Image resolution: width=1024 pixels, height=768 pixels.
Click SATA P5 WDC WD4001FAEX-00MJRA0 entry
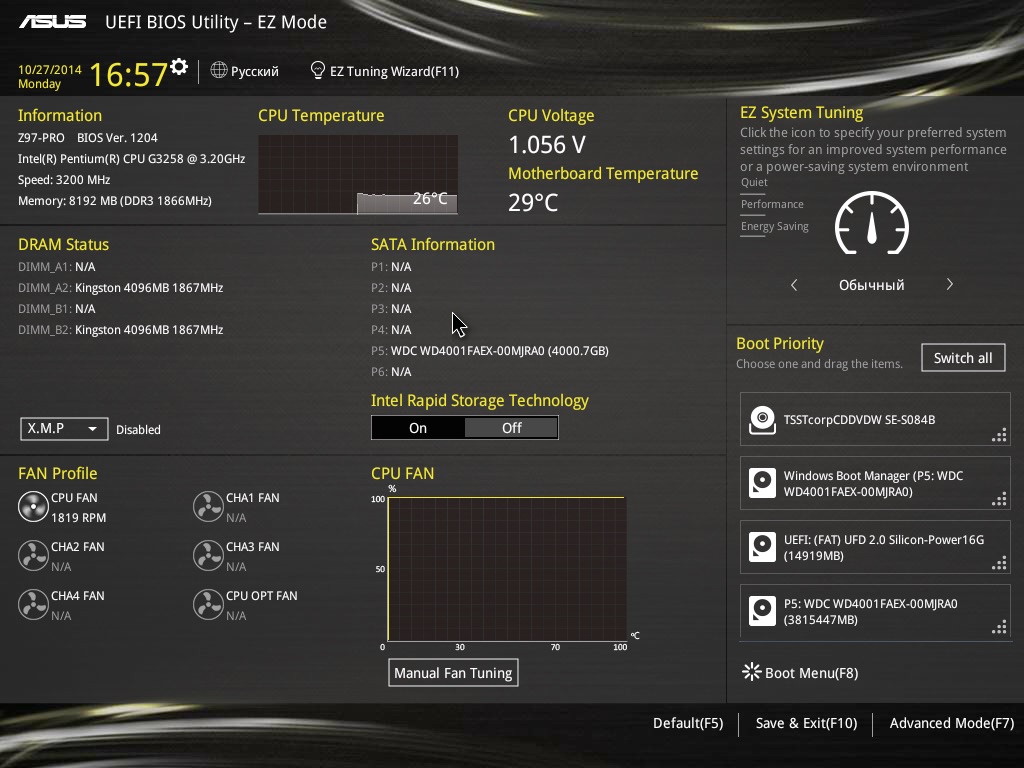490,351
